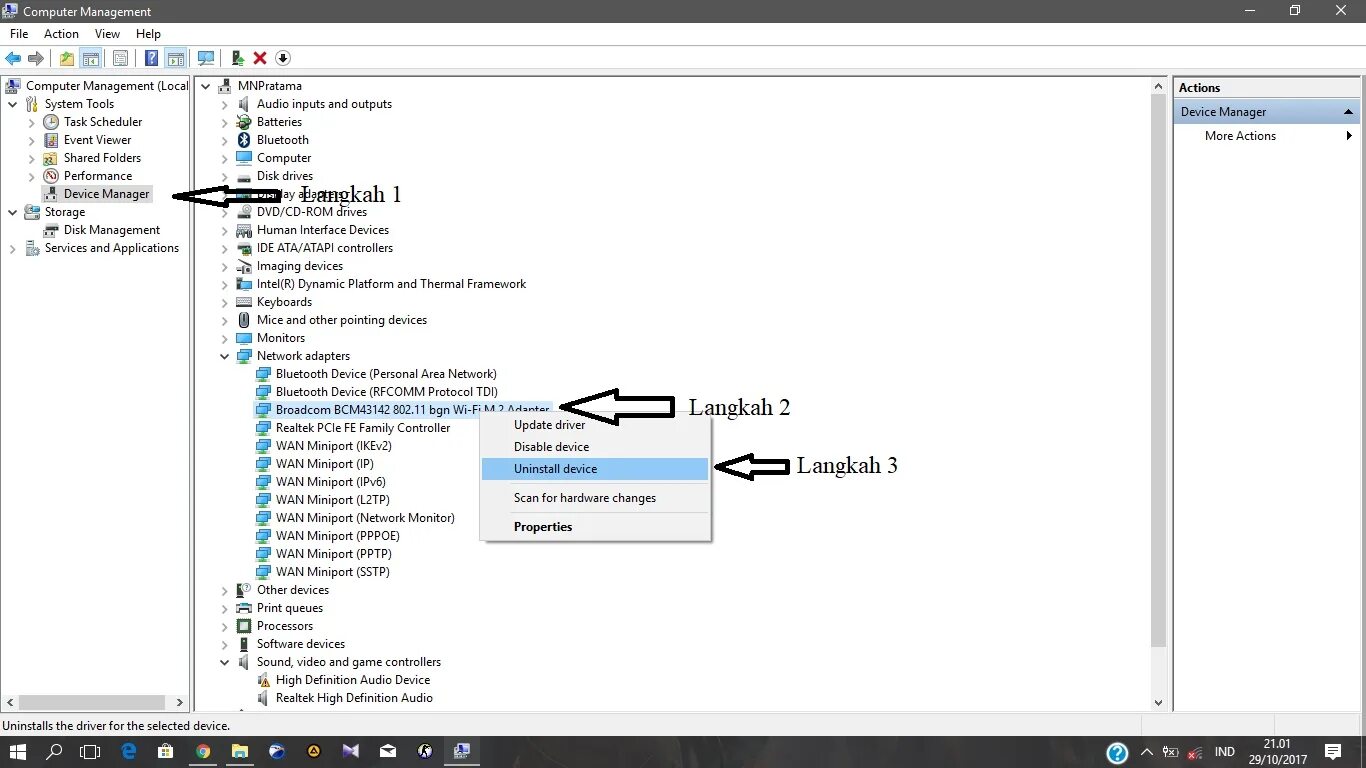Click the Up one level folder icon
Viewport: 1366px width, 768px height.
[66, 58]
